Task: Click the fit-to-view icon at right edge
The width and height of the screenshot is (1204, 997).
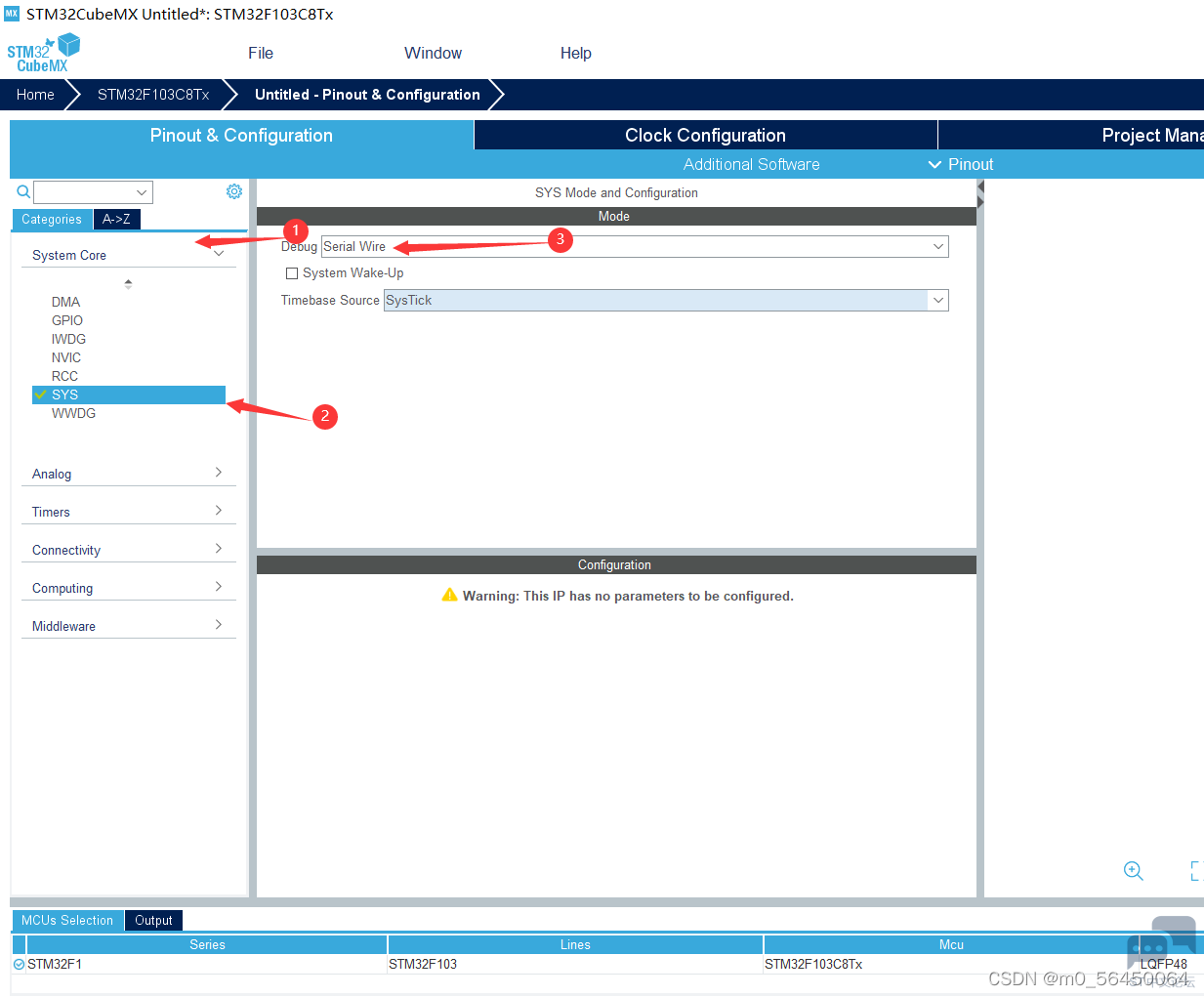Action: pyautogui.click(x=1196, y=870)
